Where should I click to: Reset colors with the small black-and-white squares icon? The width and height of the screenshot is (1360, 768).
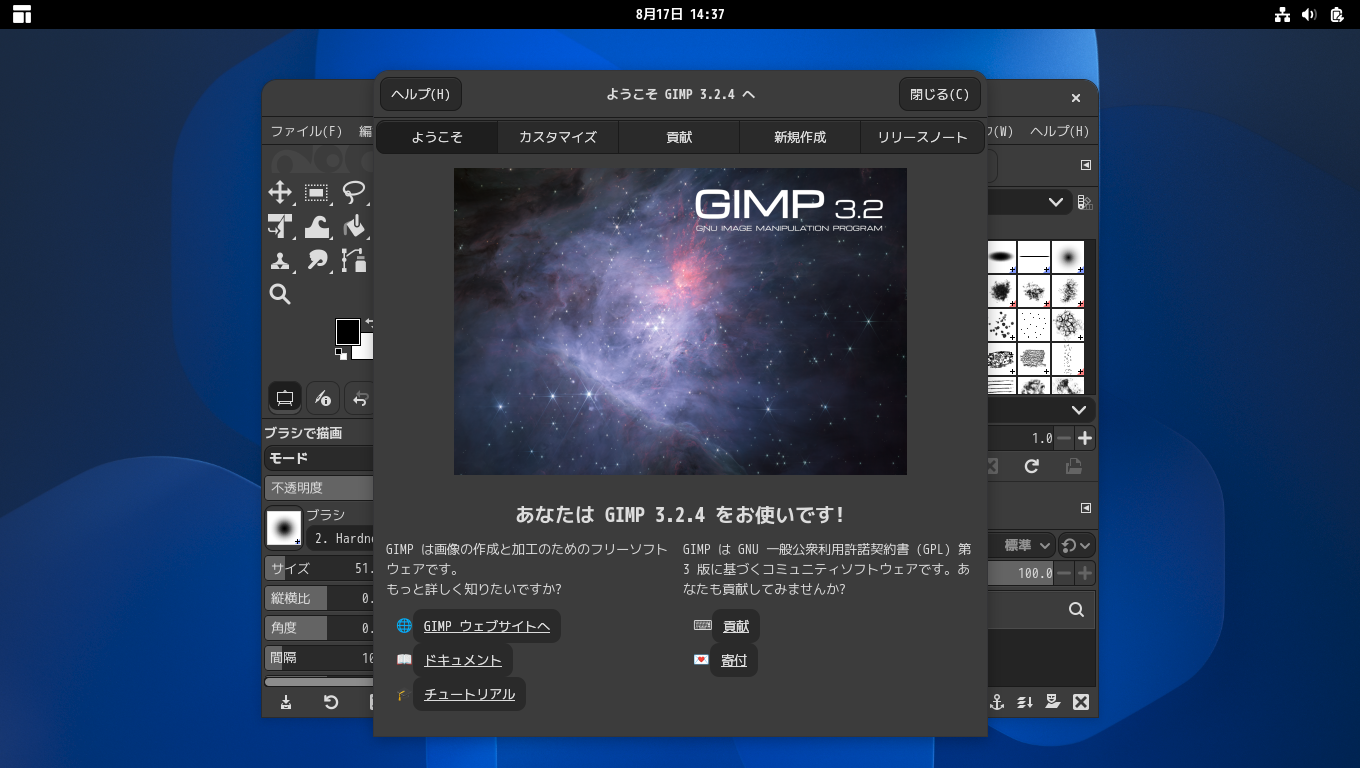click(341, 353)
